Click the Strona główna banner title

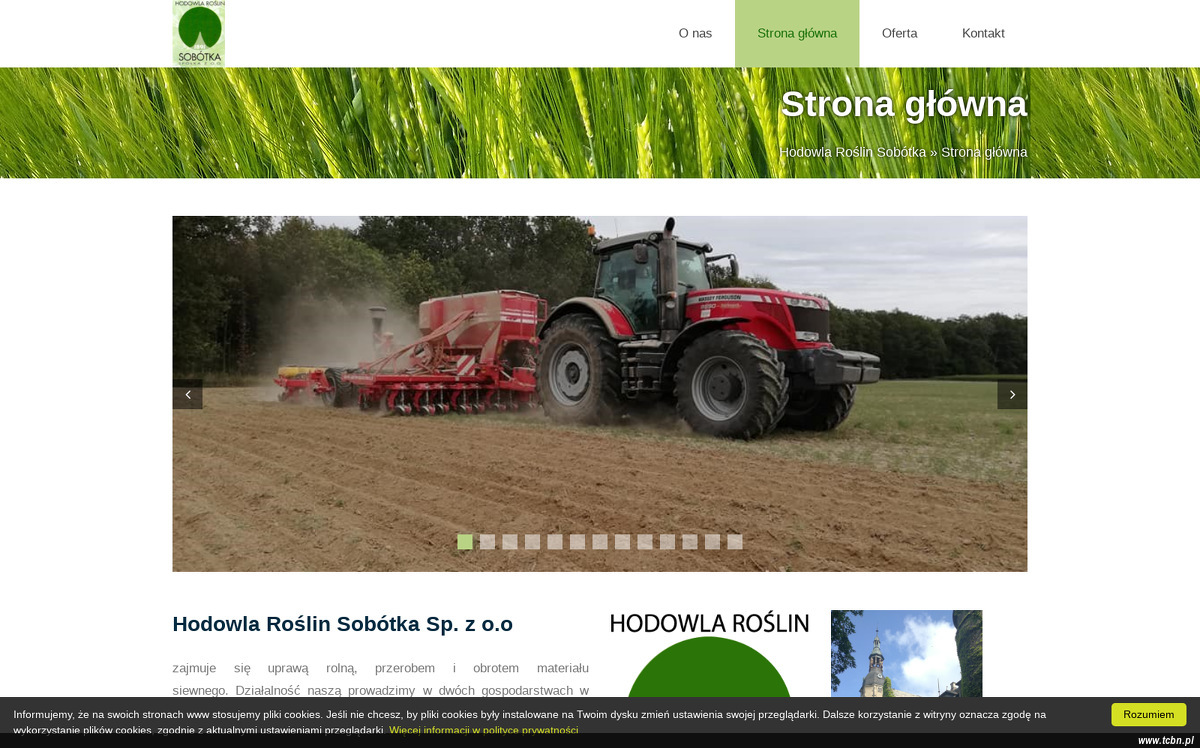(904, 104)
